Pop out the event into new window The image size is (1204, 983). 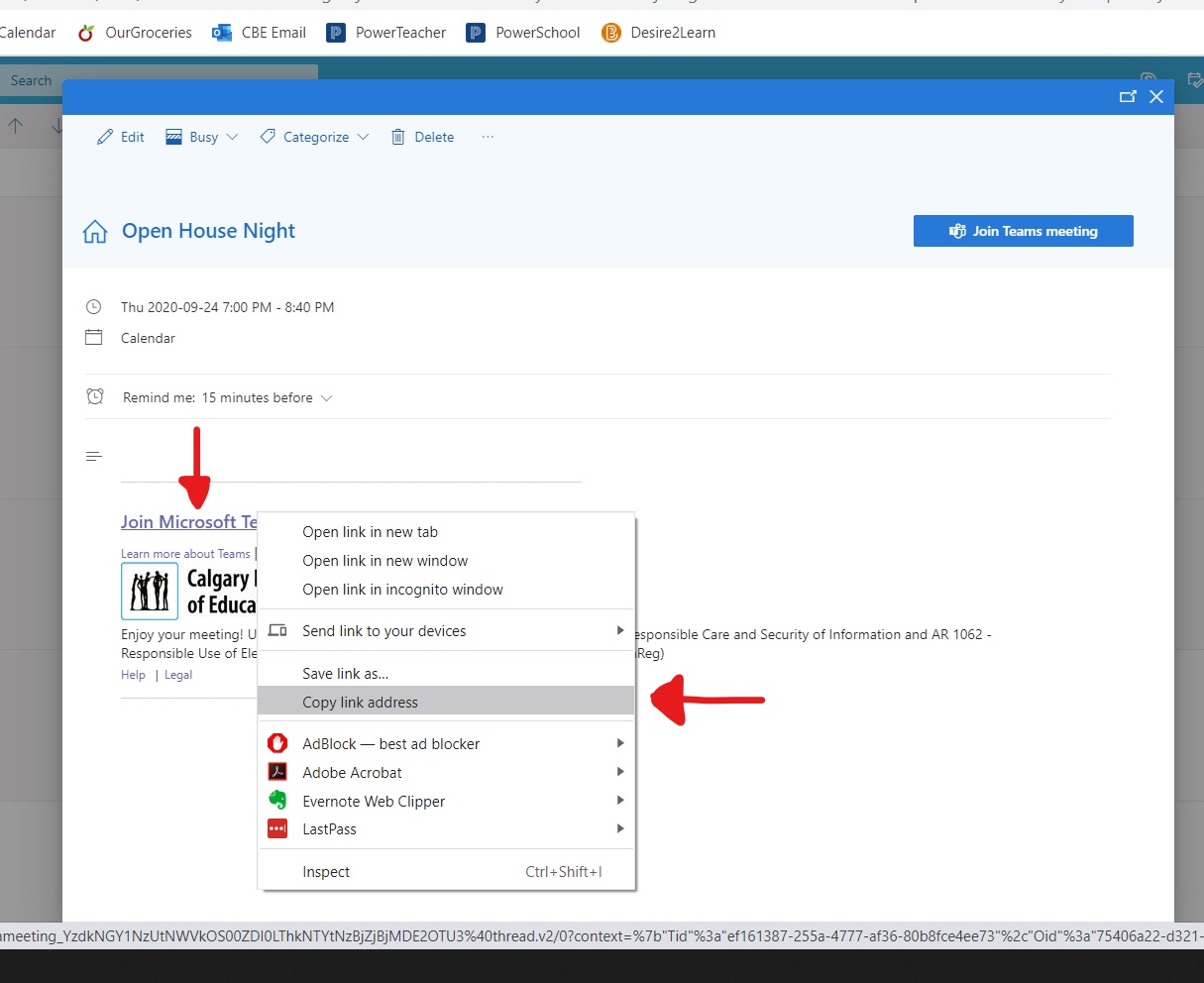[1128, 96]
